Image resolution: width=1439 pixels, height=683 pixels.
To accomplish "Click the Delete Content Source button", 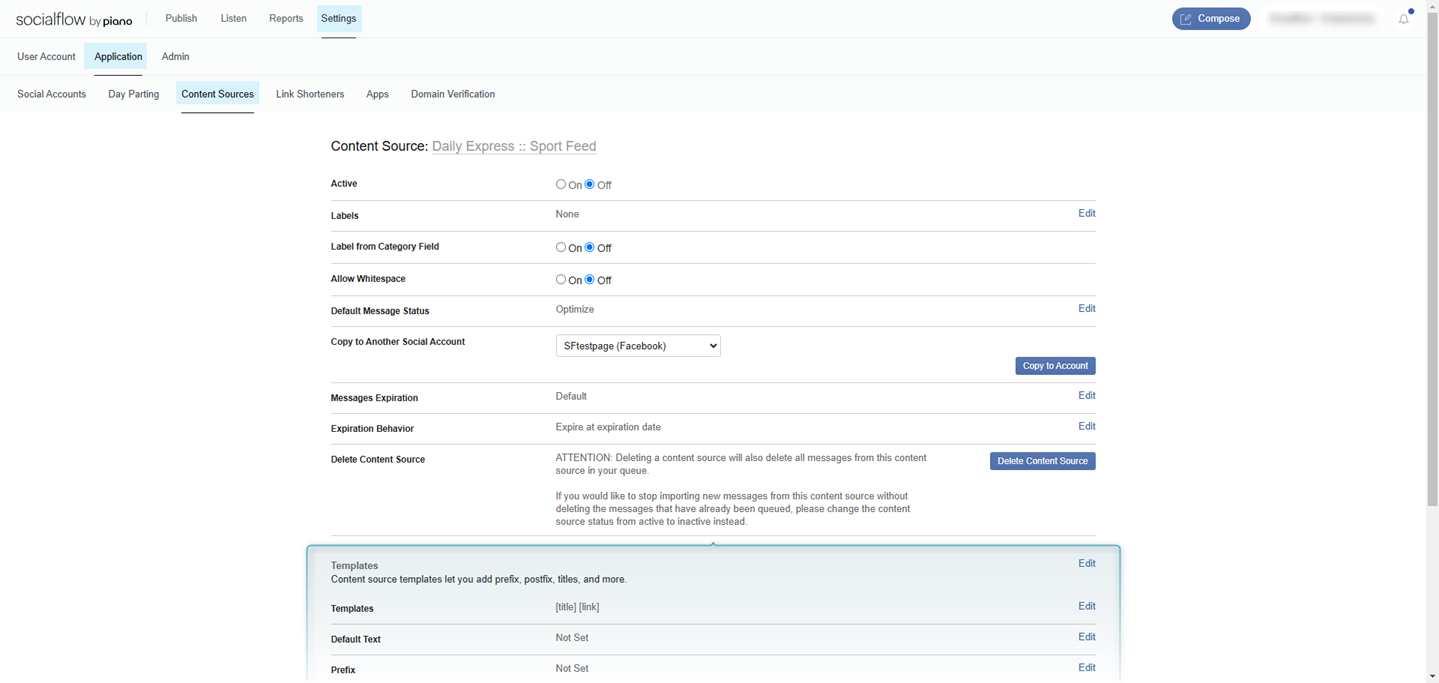I will coord(1042,461).
